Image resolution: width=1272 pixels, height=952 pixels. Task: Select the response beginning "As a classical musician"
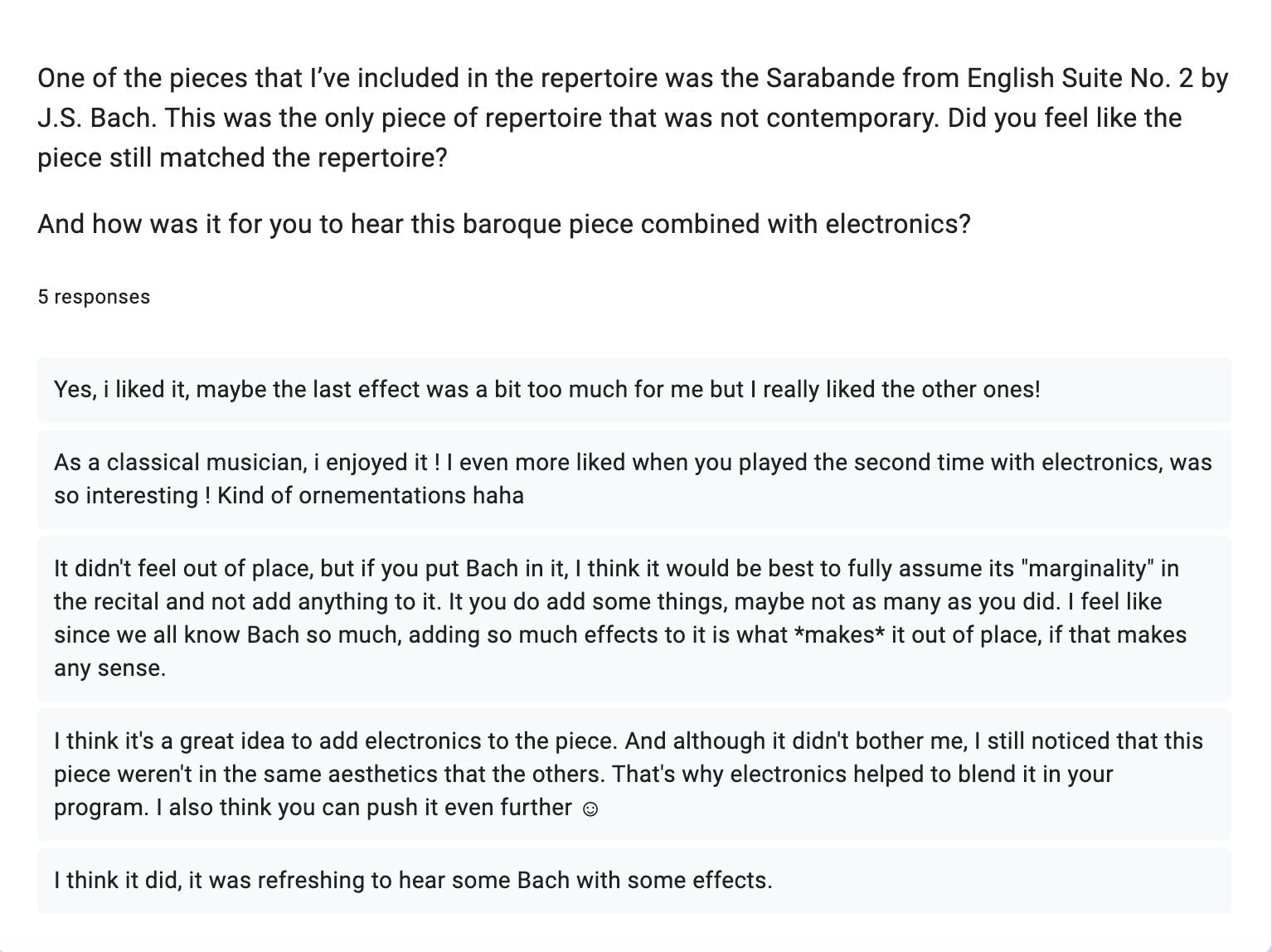632,478
